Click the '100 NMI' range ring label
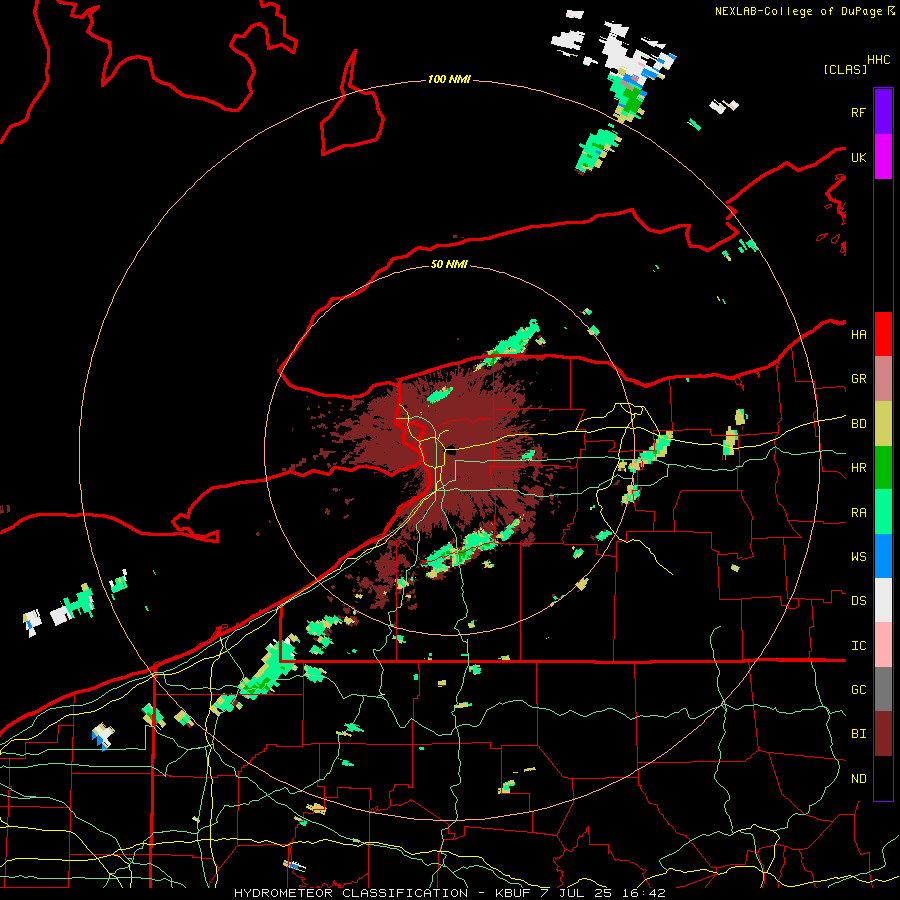Viewport: 900px width, 900px height. 449,79
